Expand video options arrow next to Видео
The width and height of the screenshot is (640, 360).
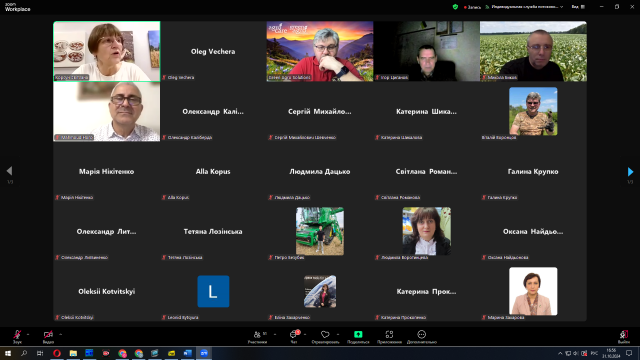(60, 334)
